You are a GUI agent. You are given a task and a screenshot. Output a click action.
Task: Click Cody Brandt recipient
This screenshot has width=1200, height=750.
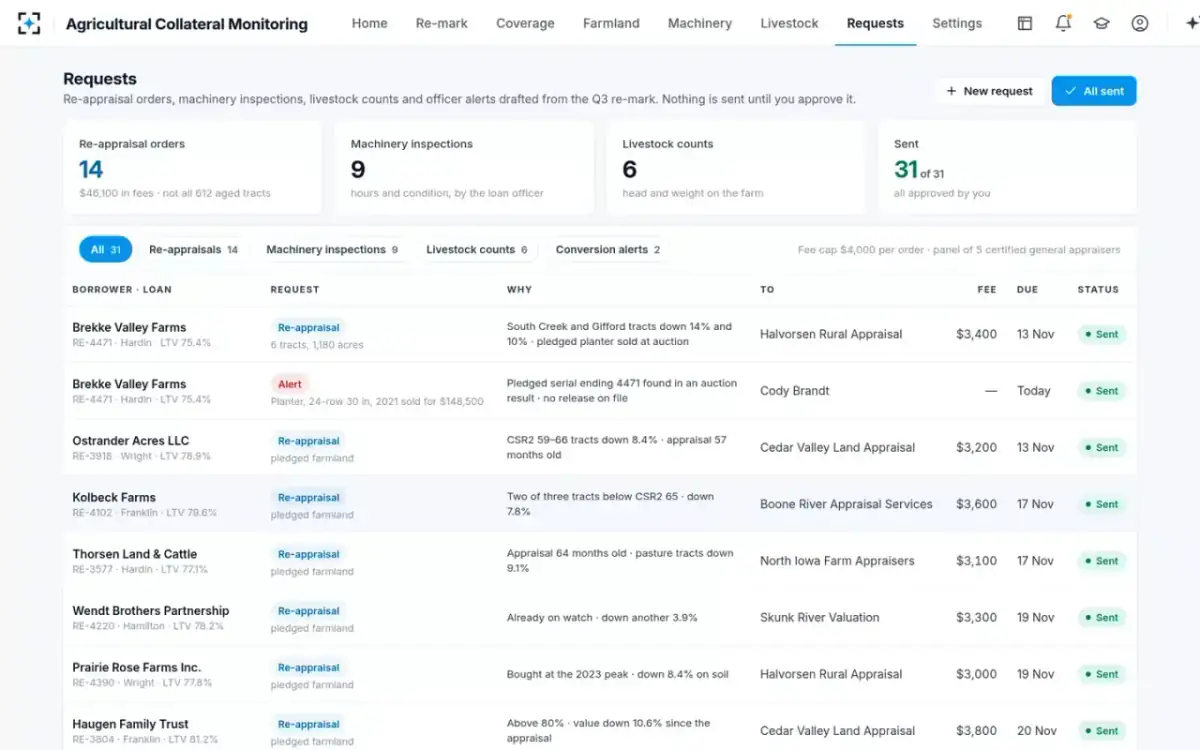tap(794, 391)
